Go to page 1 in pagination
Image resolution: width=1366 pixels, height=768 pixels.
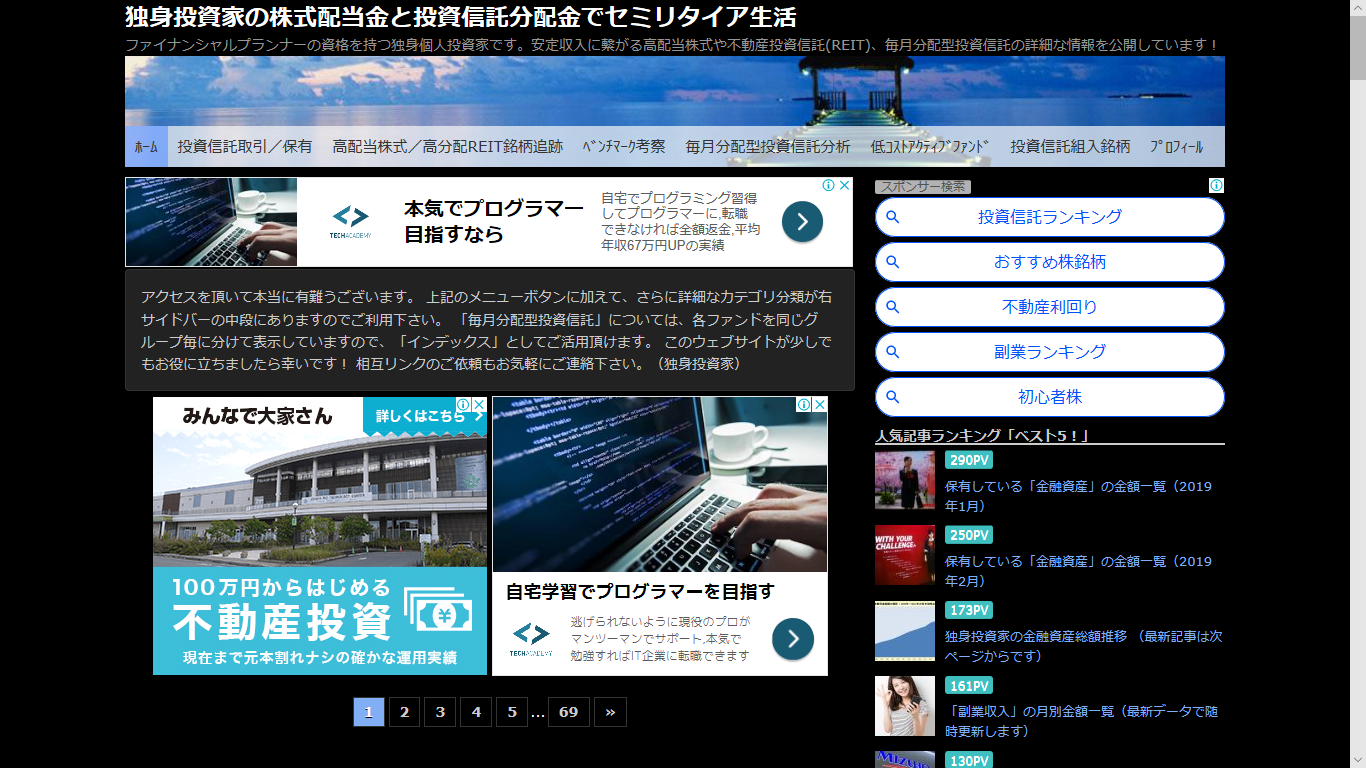(x=368, y=712)
